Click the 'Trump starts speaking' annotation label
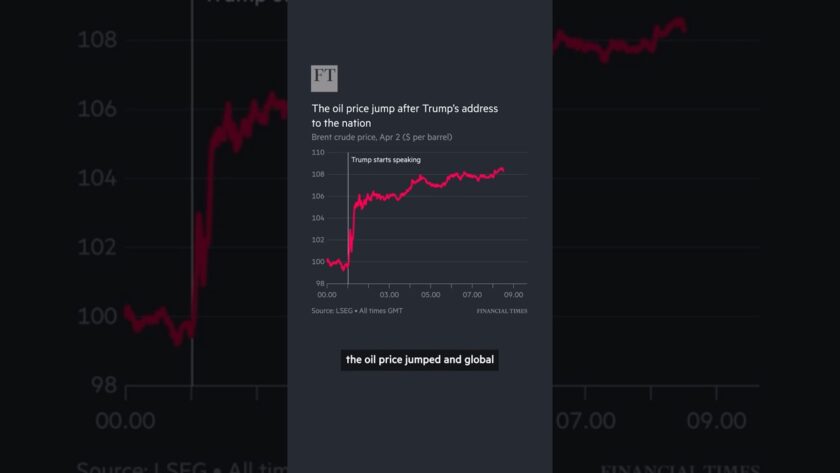This screenshot has height=473, width=840. tap(386, 160)
